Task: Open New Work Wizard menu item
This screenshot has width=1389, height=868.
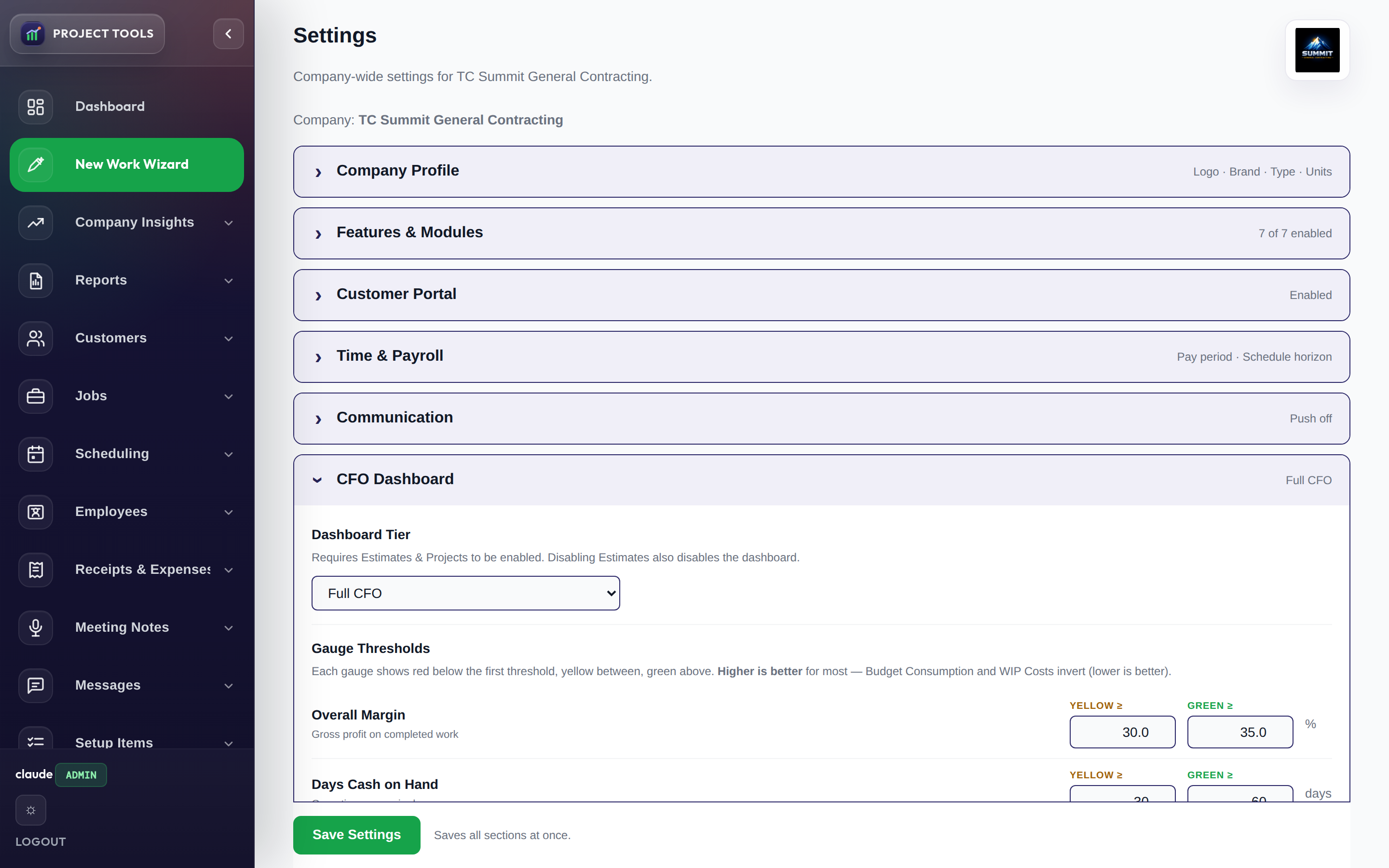Action: 127,165
